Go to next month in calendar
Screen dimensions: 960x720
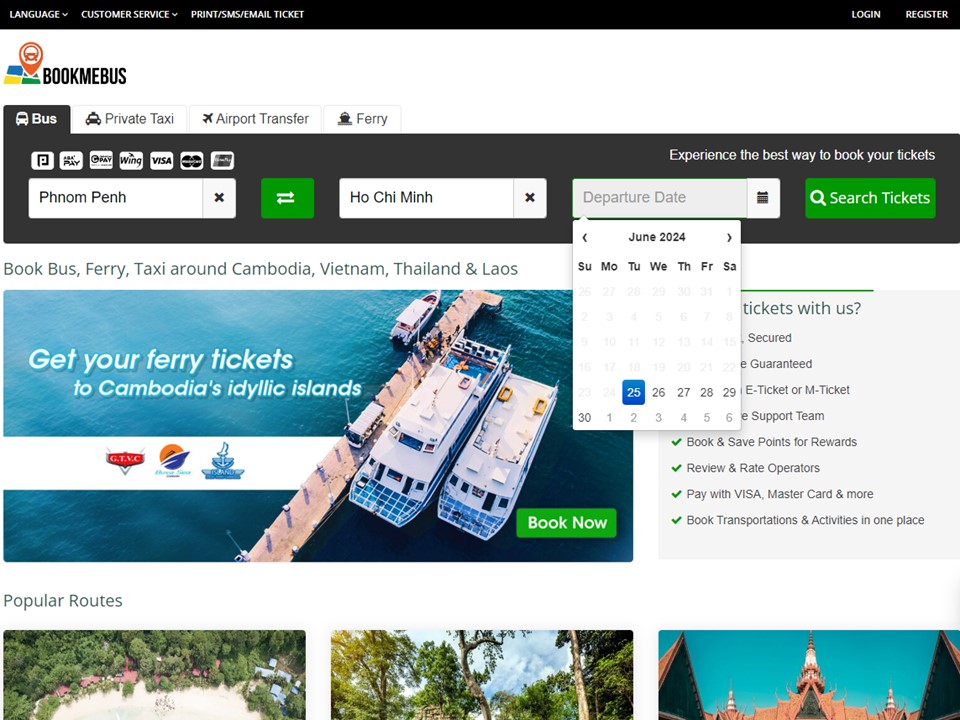pyautogui.click(x=729, y=237)
